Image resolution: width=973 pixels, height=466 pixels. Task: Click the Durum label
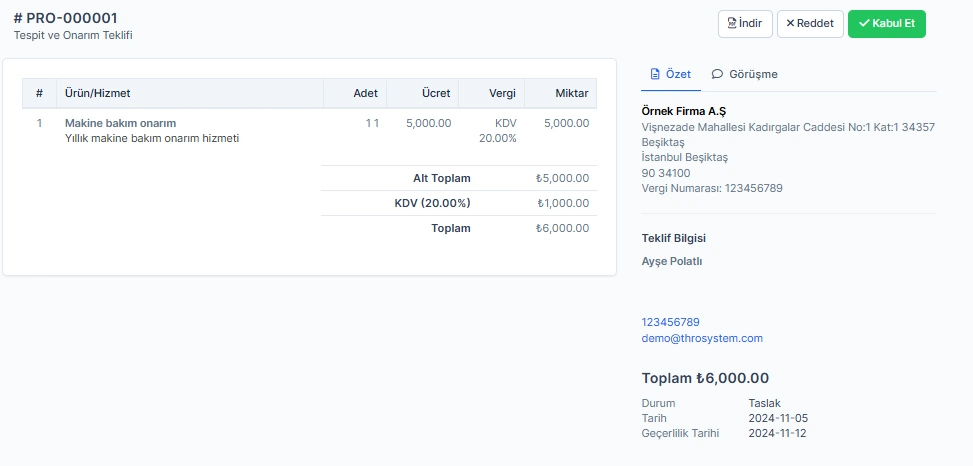[x=658, y=403]
